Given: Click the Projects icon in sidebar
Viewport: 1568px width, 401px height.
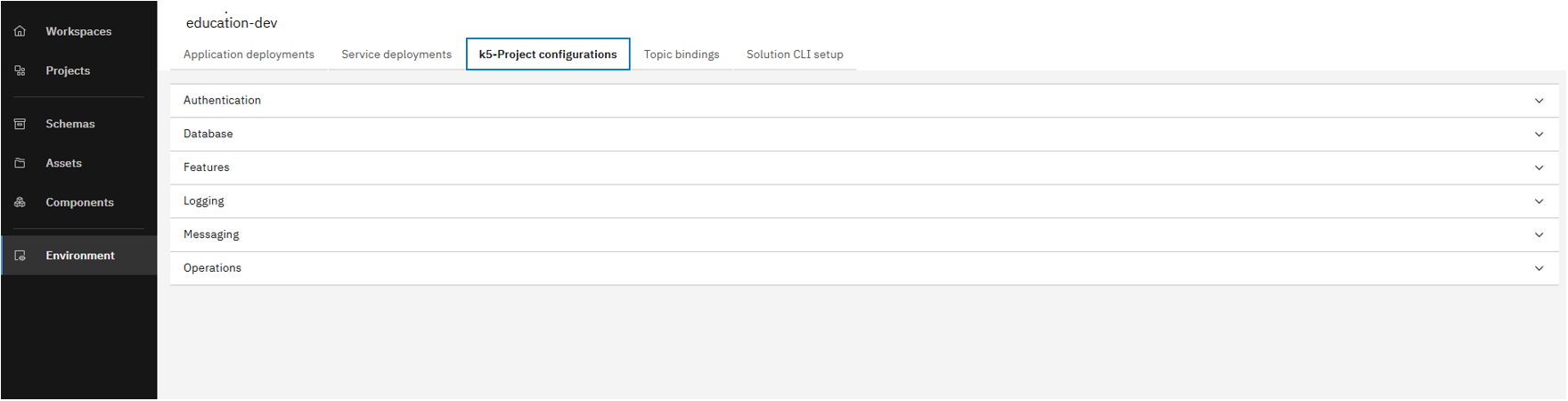Looking at the screenshot, I should (20, 70).
